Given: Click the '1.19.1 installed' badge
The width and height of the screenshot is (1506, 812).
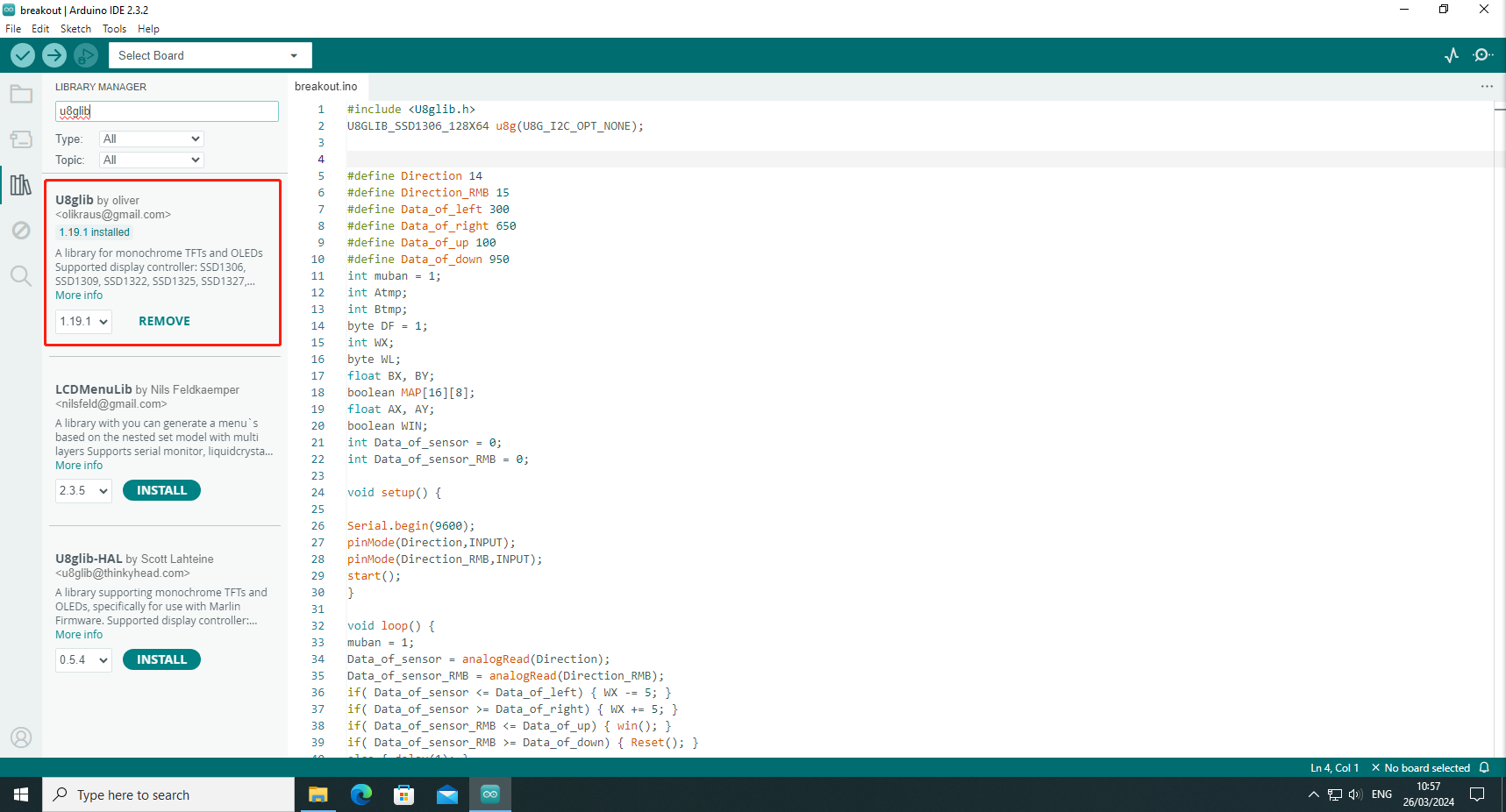Looking at the screenshot, I should pos(95,232).
